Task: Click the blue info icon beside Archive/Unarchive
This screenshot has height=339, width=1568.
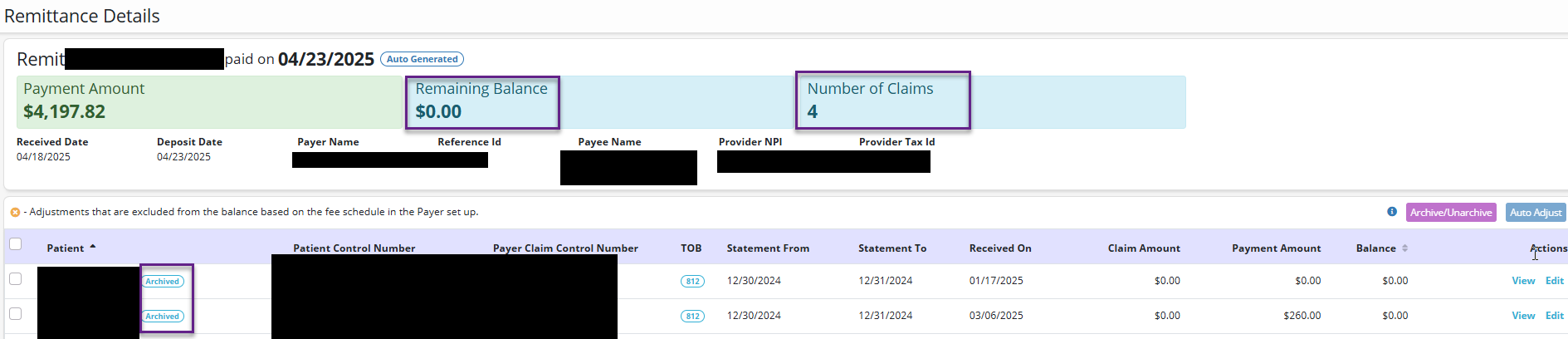Action: [x=1392, y=212]
